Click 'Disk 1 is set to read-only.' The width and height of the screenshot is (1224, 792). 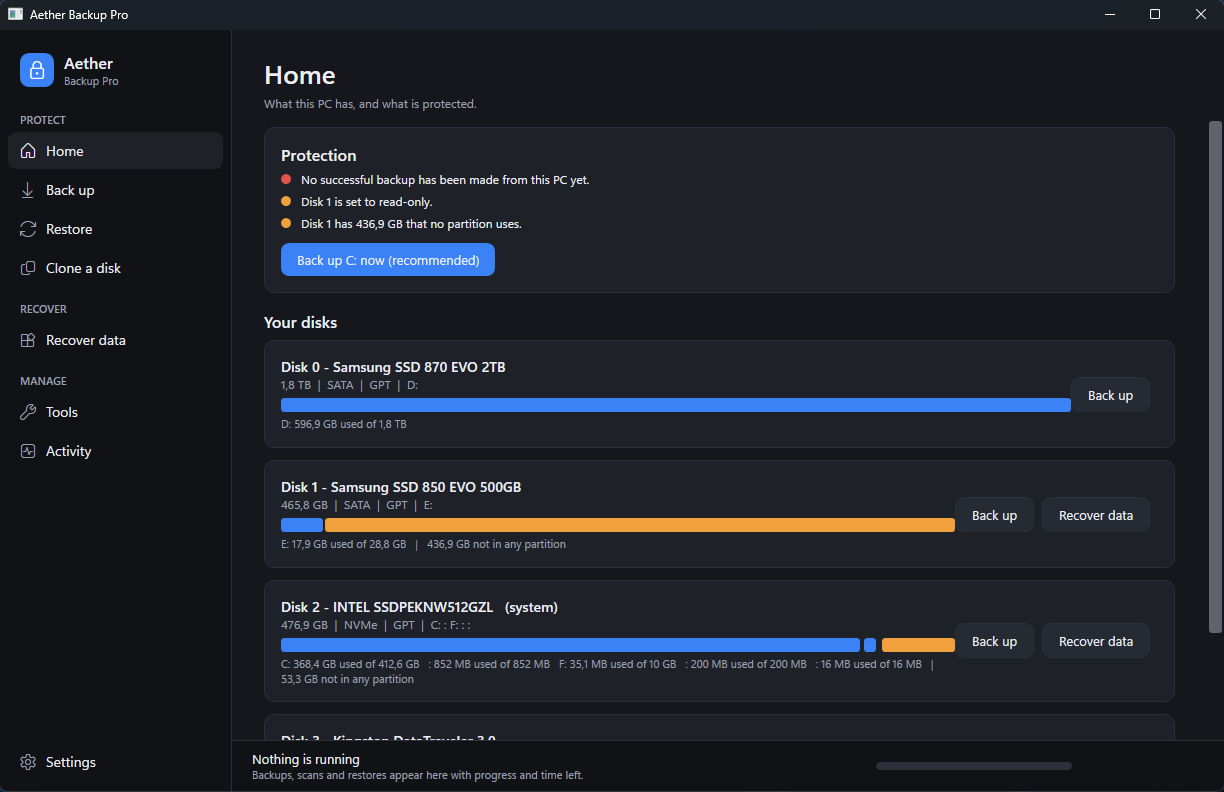coord(367,202)
